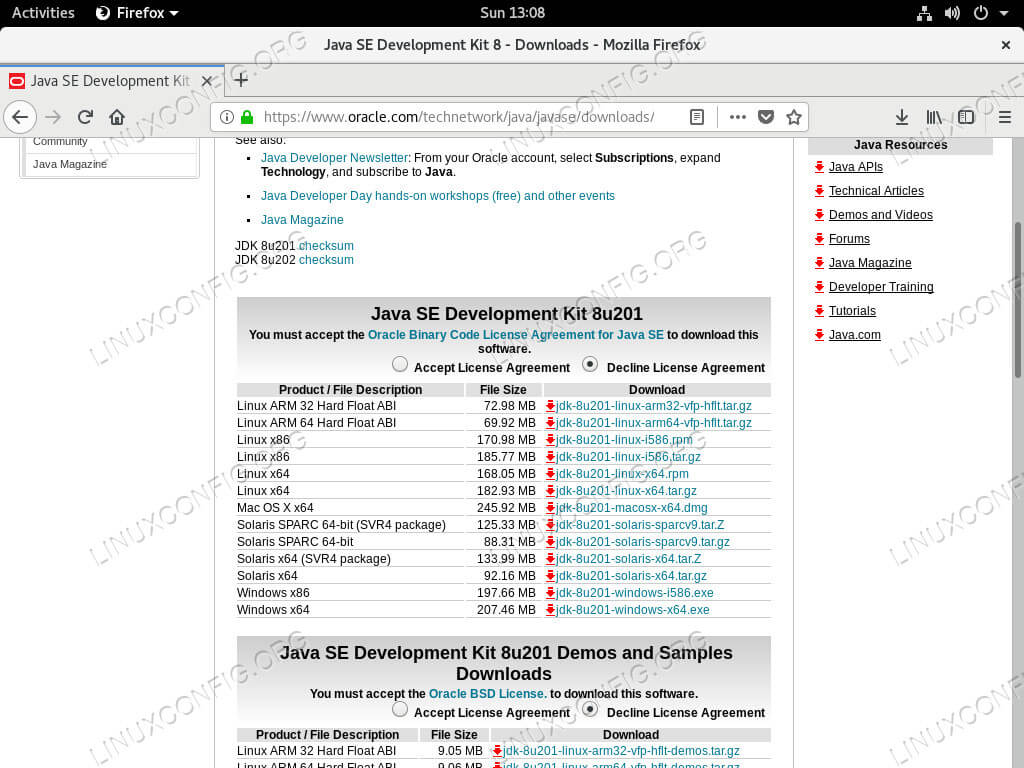Click the forward navigation arrow
The height and width of the screenshot is (768, 1024).
tap(54, 118)
